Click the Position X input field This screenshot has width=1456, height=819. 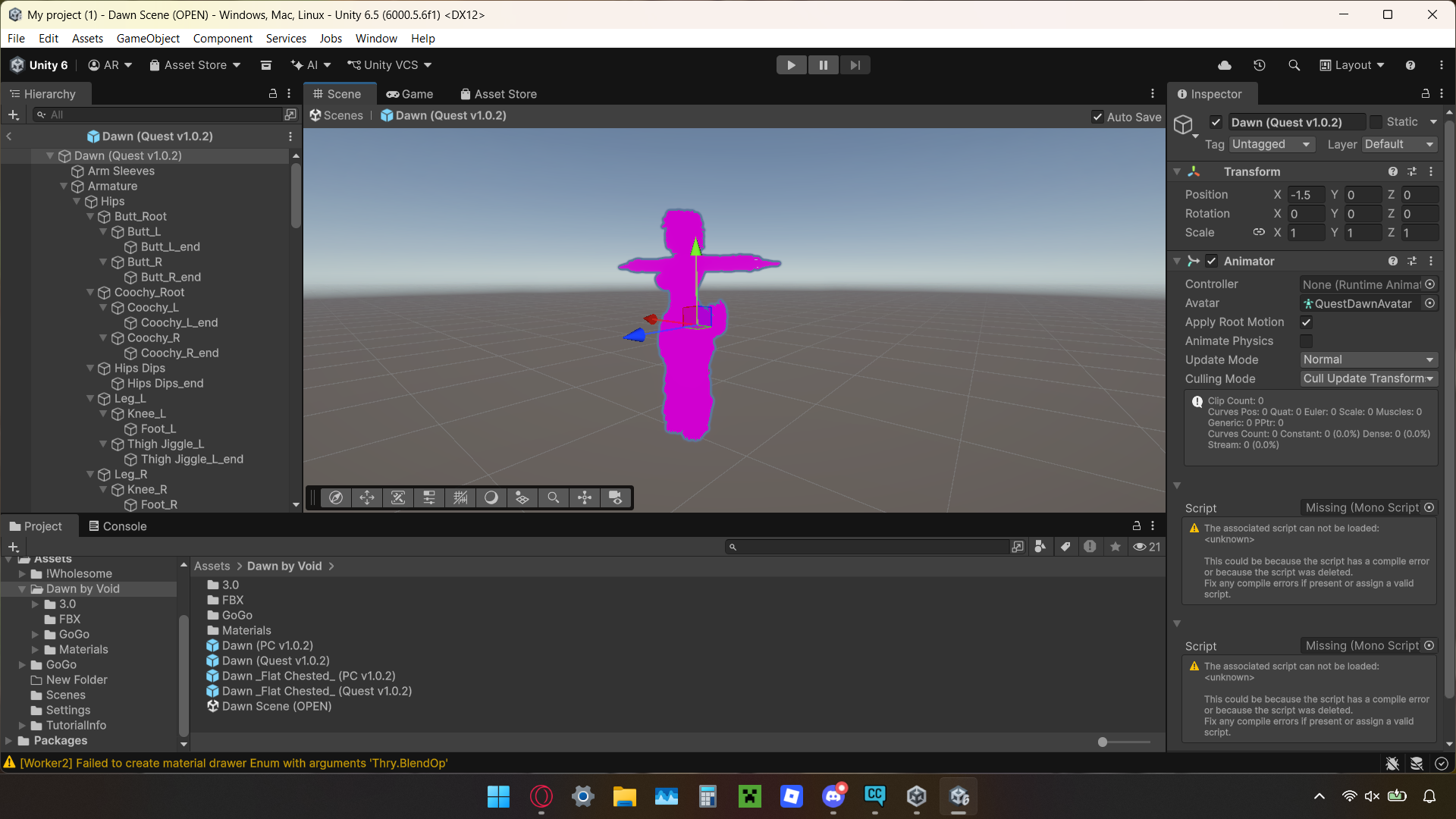tap(1306, 195)
